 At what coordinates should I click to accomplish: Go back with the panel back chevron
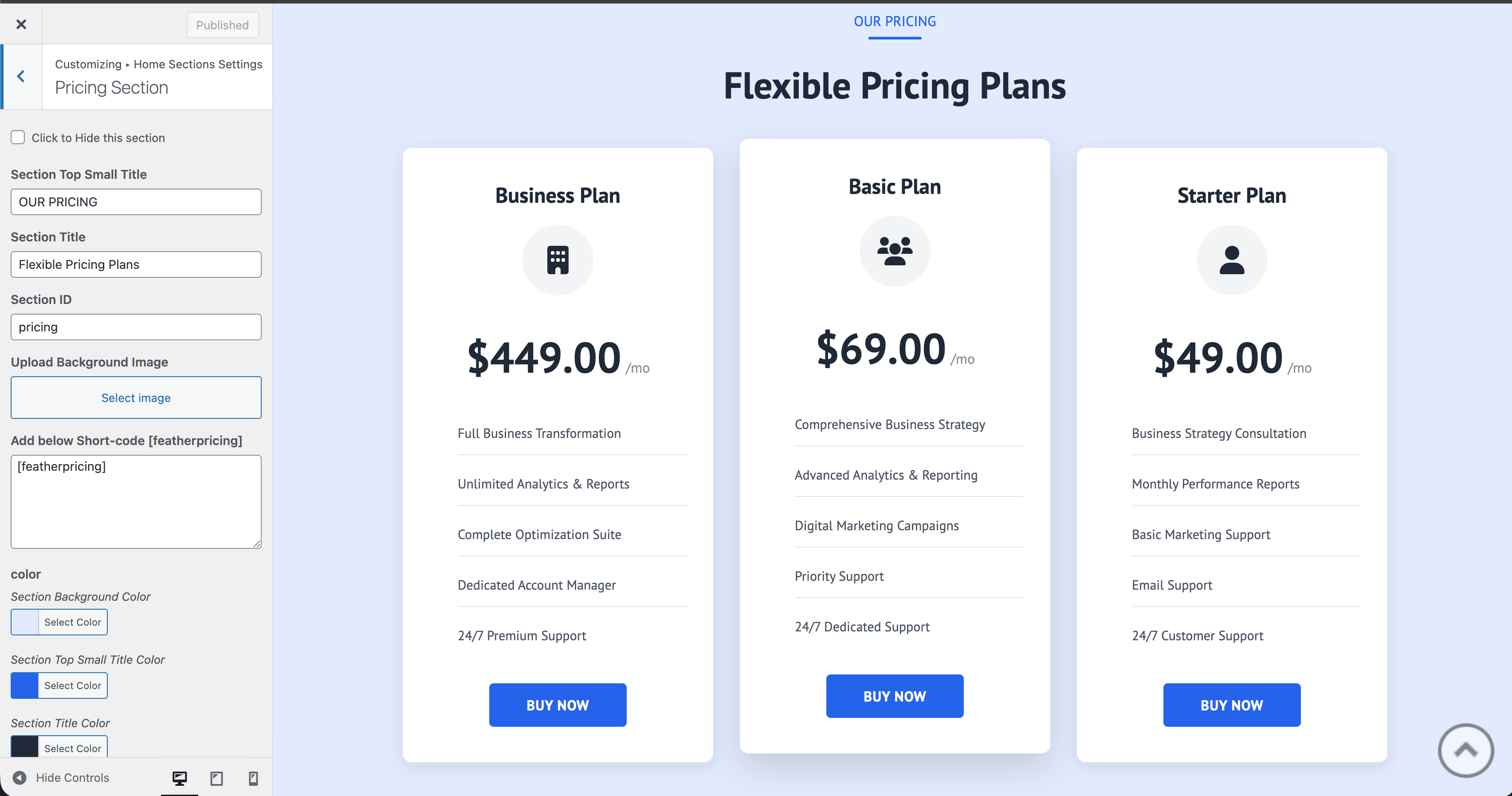[x=21, y=76]
